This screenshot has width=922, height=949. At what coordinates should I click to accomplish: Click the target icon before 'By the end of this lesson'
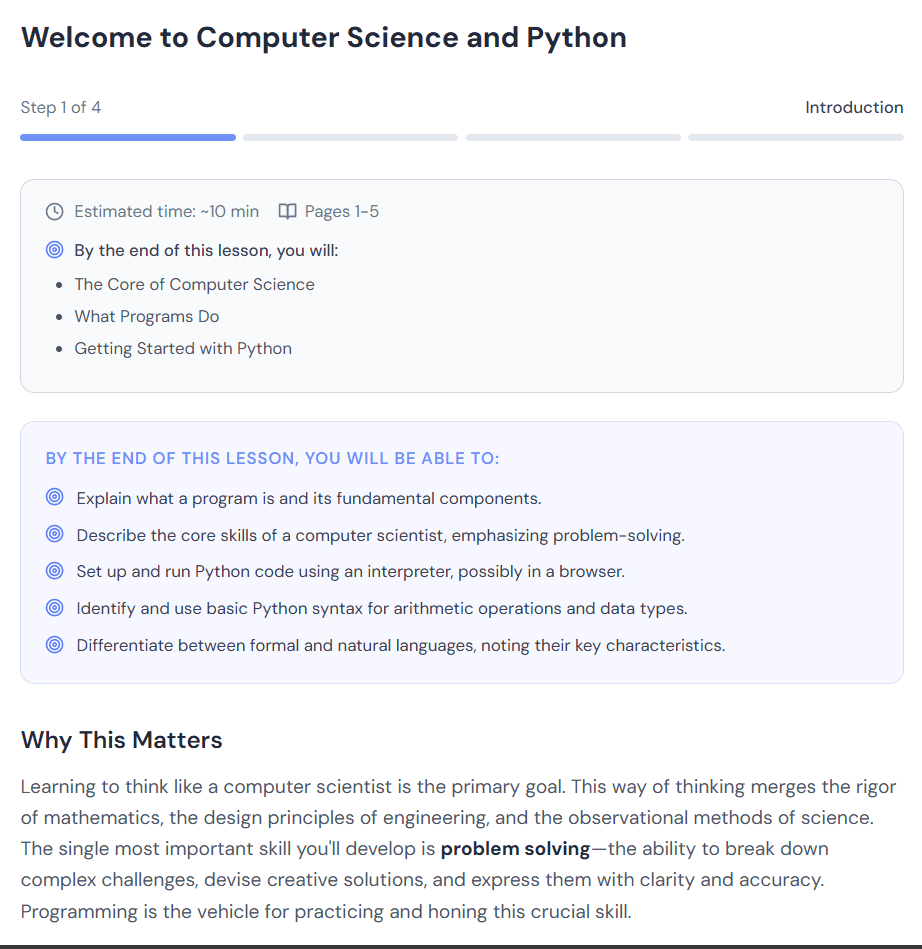[x=54, y=248]
